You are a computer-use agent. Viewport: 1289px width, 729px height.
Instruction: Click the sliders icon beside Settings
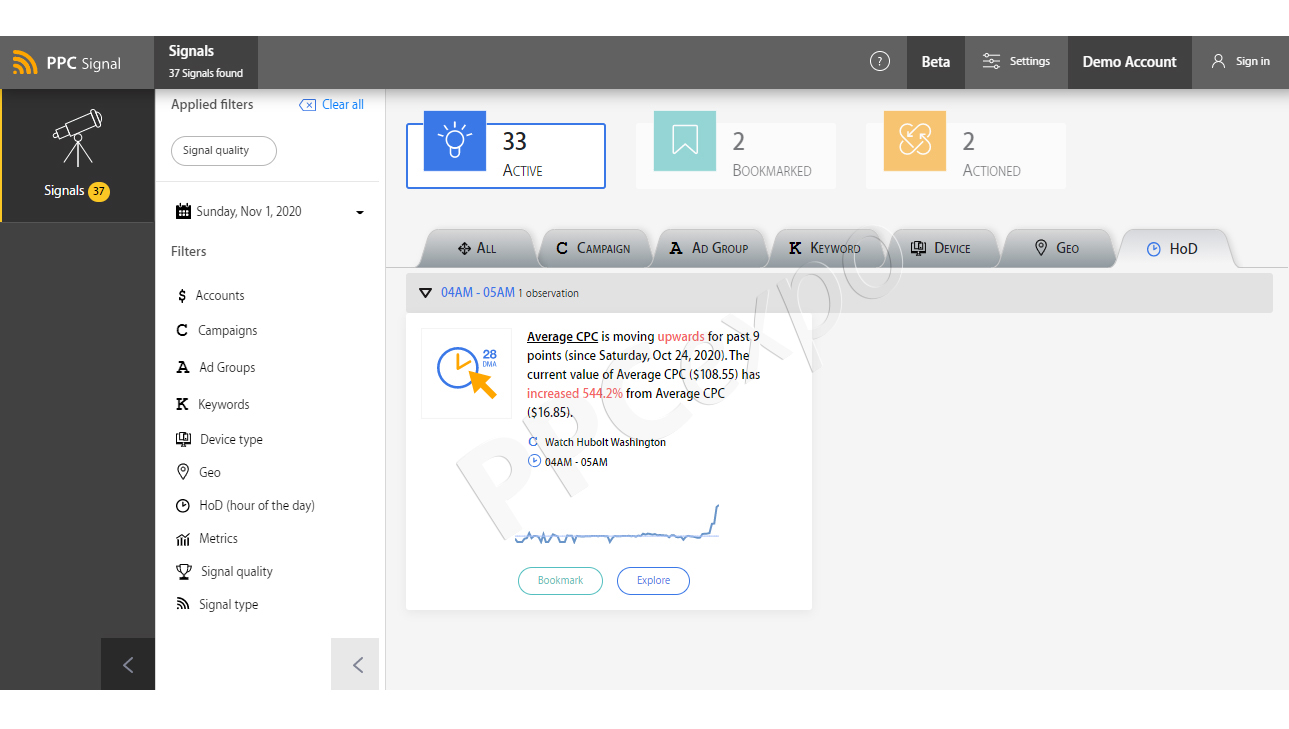pyautogui.click(x=991, y=62)
